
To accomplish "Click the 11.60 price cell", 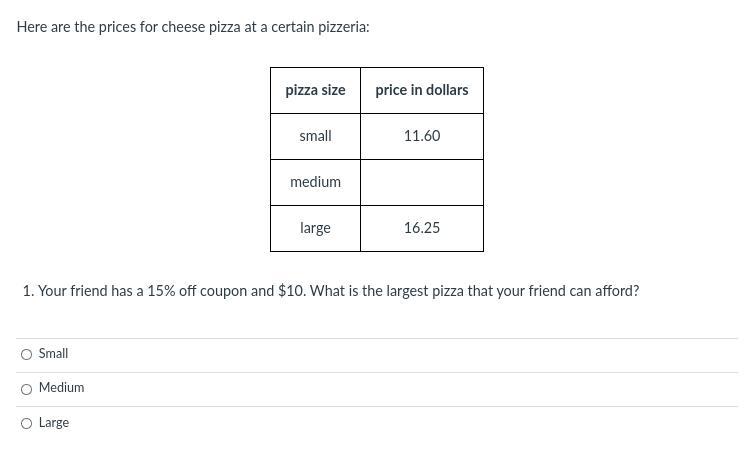I will coord(422,136).
